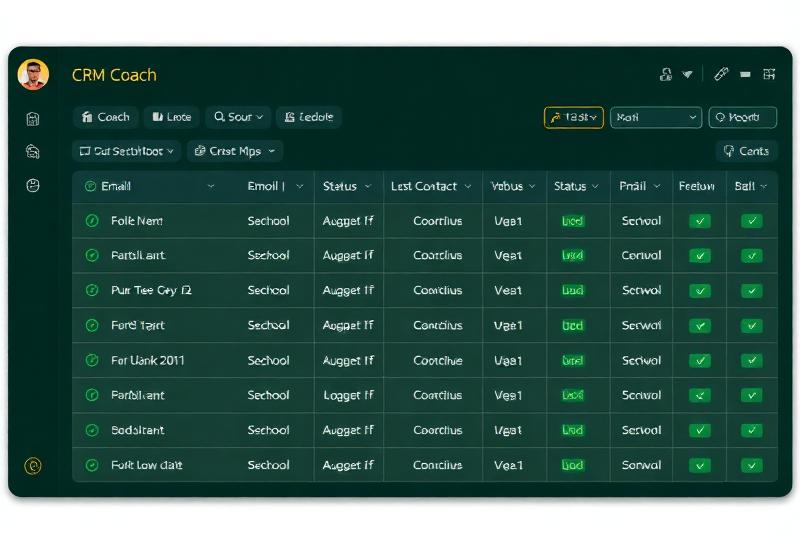Image resolution: width=800 pixels, height=544 pixels.
Task: Toggle Feeiun checkbox in Ford Tajrt row
Action: [x=700, y=326]
